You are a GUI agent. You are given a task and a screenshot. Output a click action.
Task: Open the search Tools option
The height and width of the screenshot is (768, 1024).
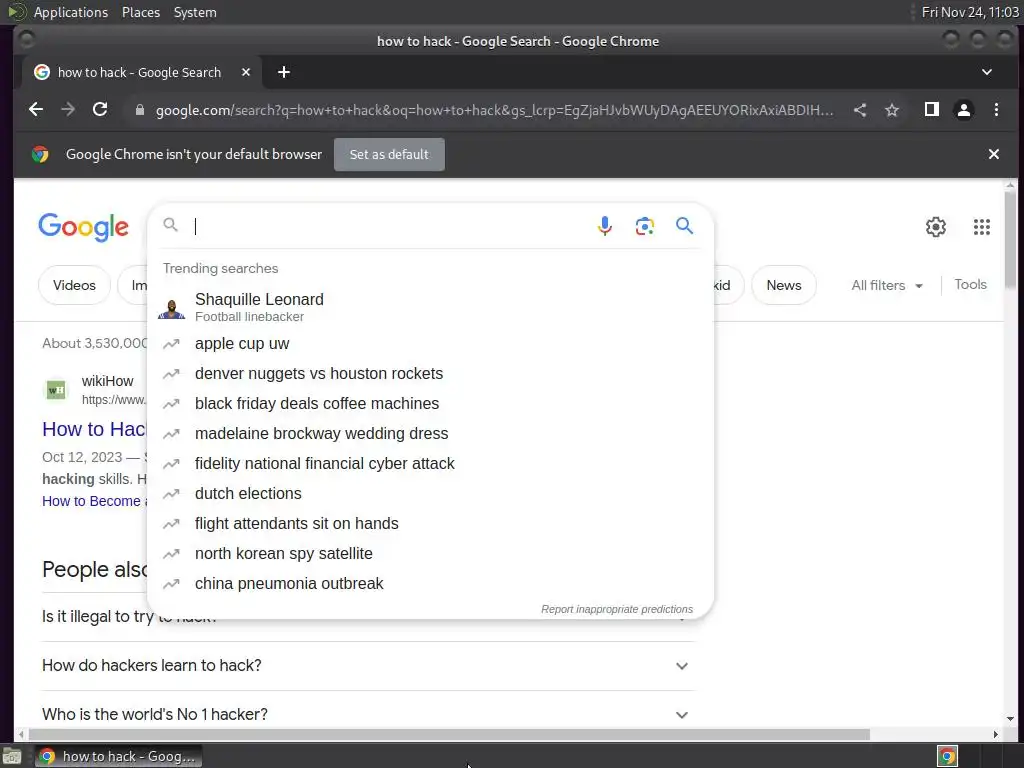click(970, 285)
